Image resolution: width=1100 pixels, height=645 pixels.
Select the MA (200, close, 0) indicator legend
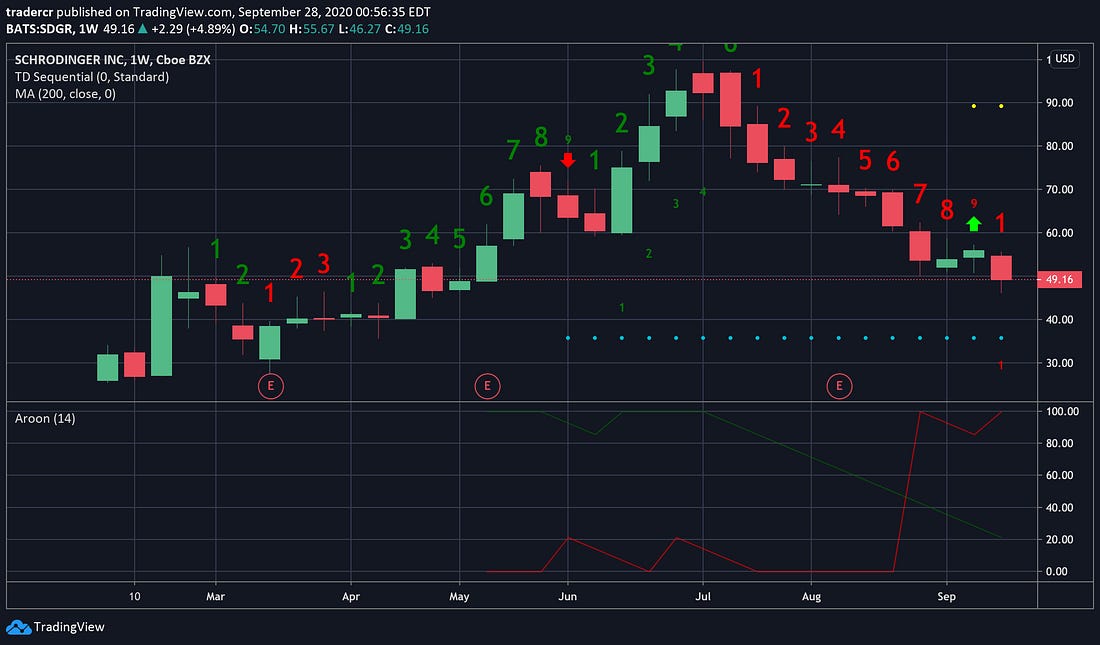point(65,93)
